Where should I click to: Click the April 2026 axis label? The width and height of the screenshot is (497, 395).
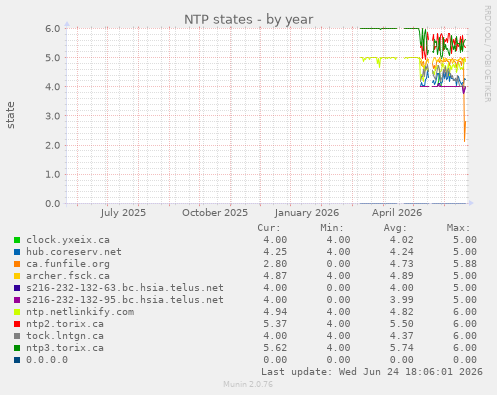(397, 213)
